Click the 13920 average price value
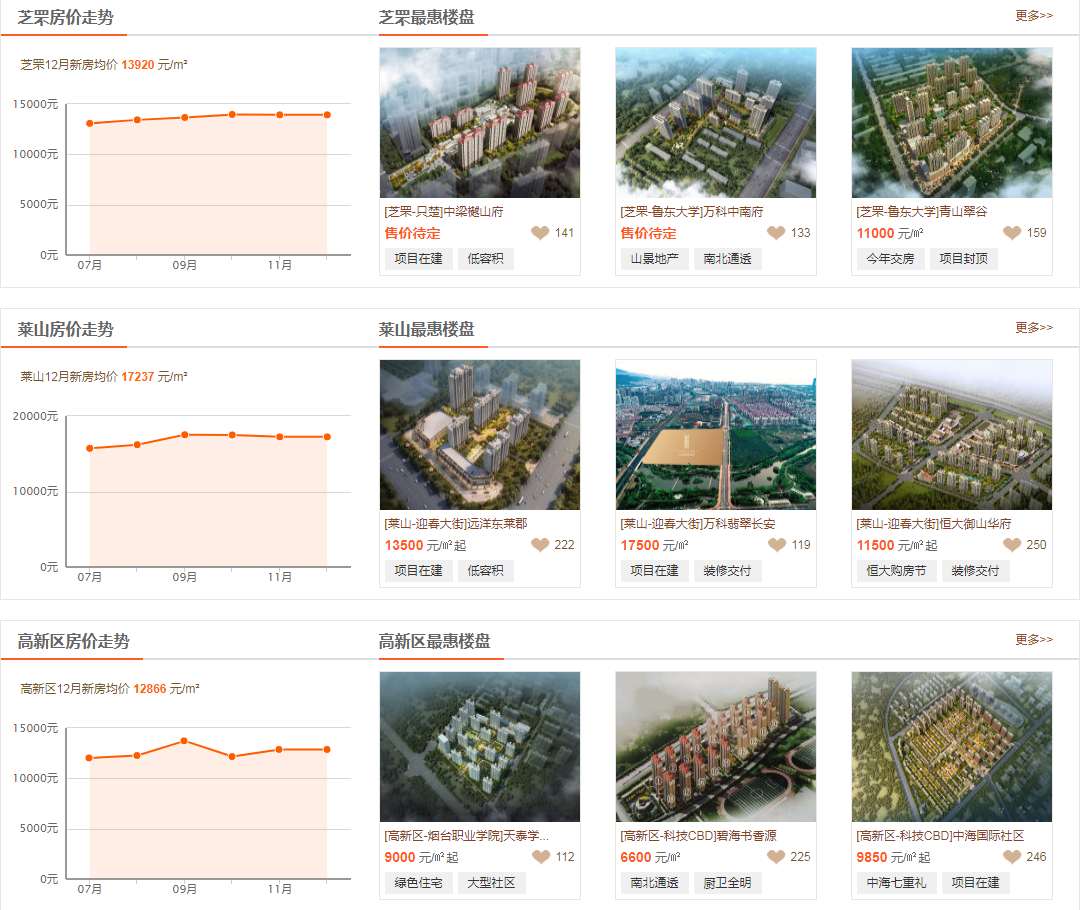Screen dimensions: 1081x910 coord(138,65)
